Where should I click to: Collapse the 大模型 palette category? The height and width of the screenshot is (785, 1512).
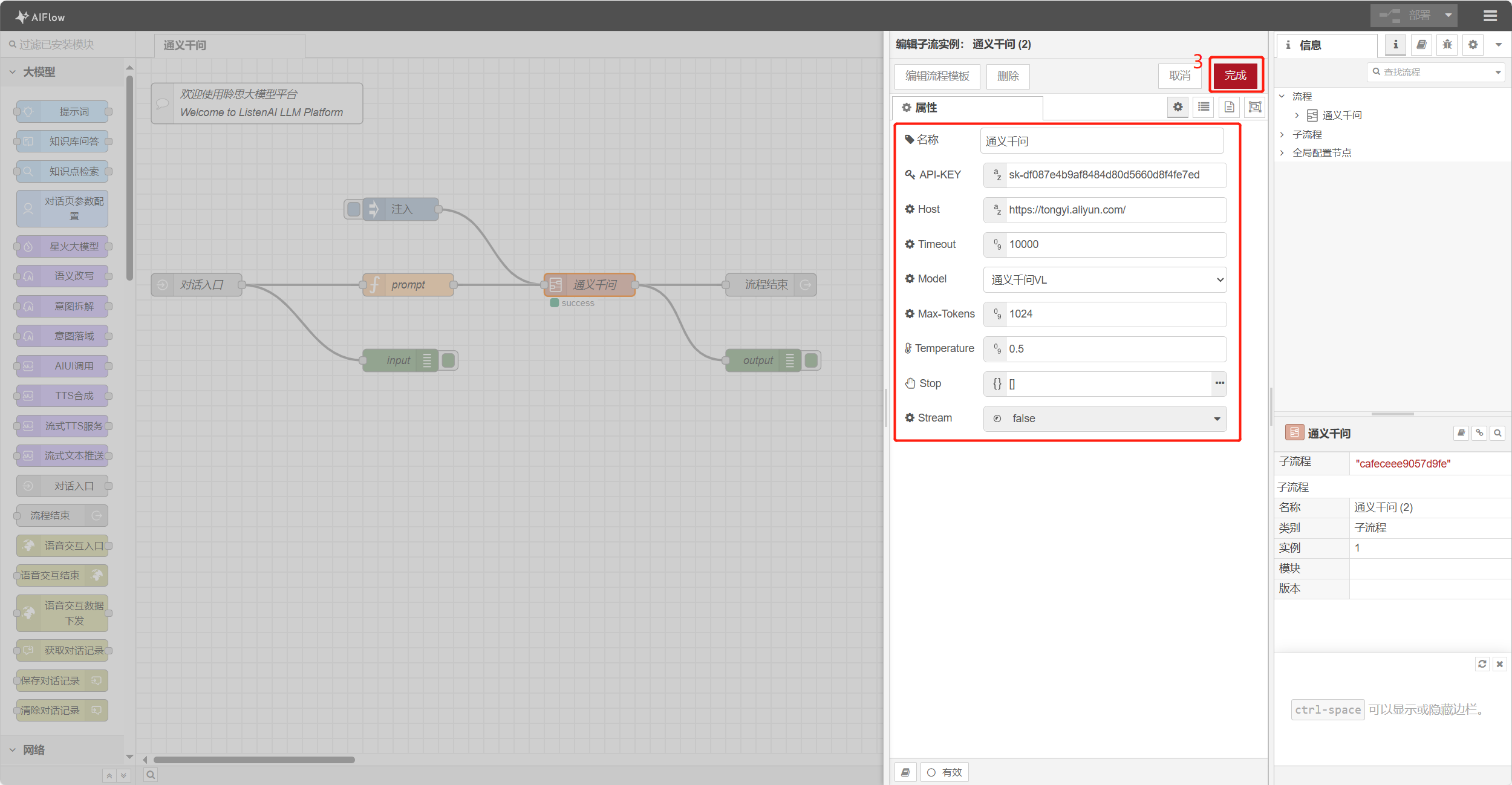click(x=39, y=72)
